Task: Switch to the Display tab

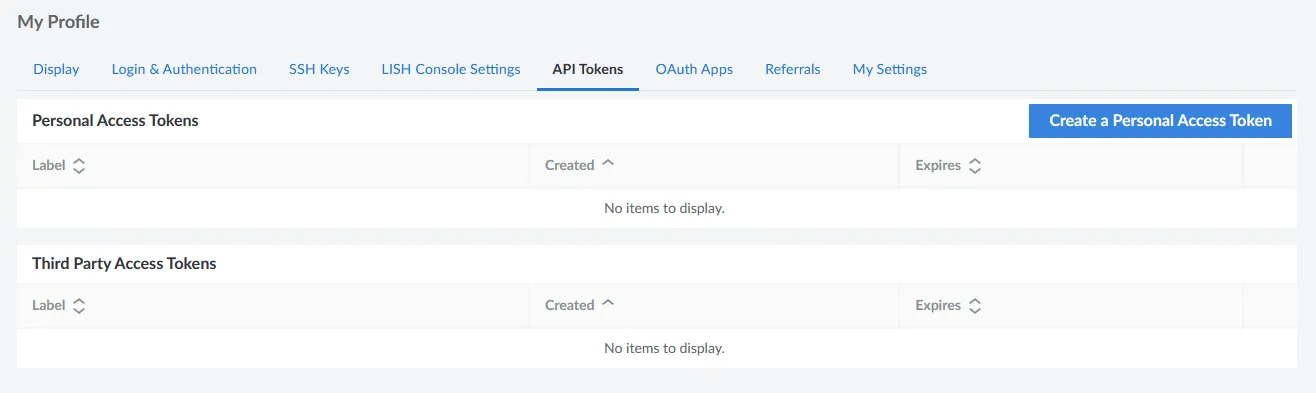Action: point(56,69)
